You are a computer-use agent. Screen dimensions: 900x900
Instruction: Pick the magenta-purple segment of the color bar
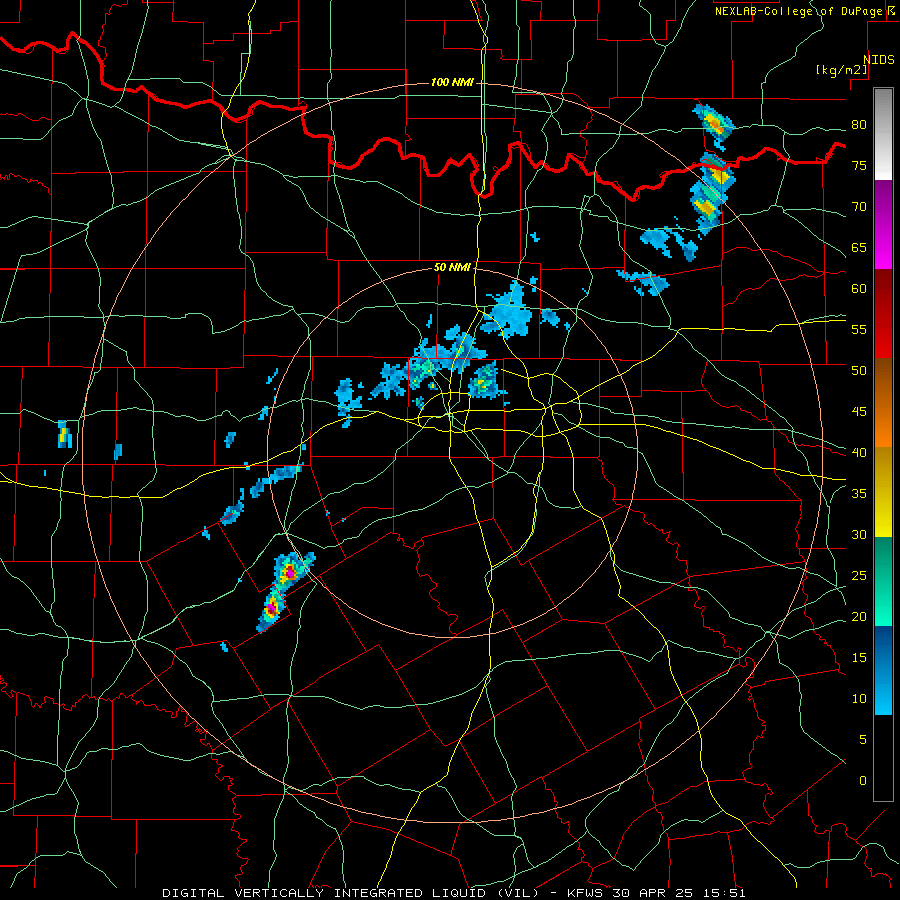883,224
